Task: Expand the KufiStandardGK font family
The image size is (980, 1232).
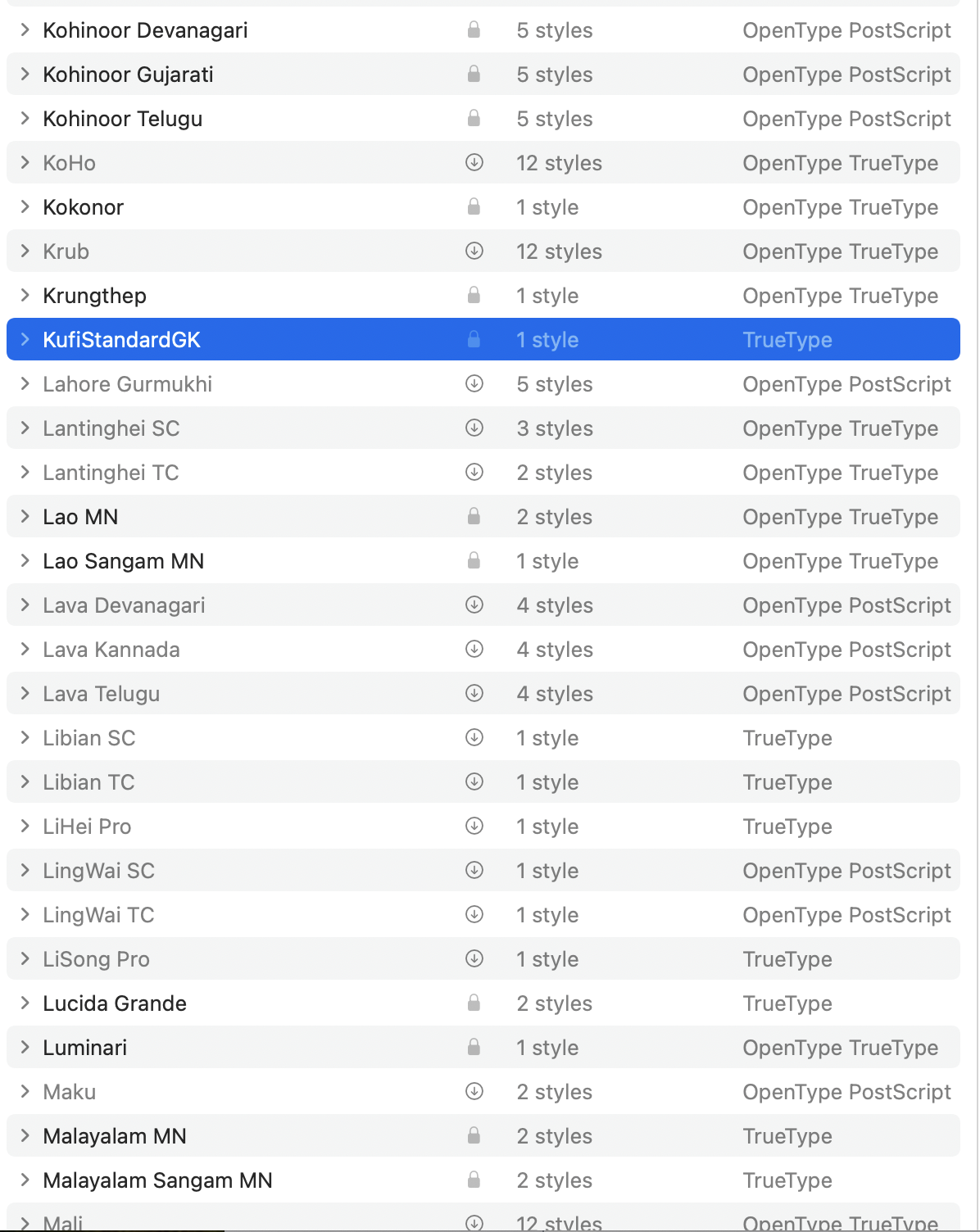Action: 25,339
